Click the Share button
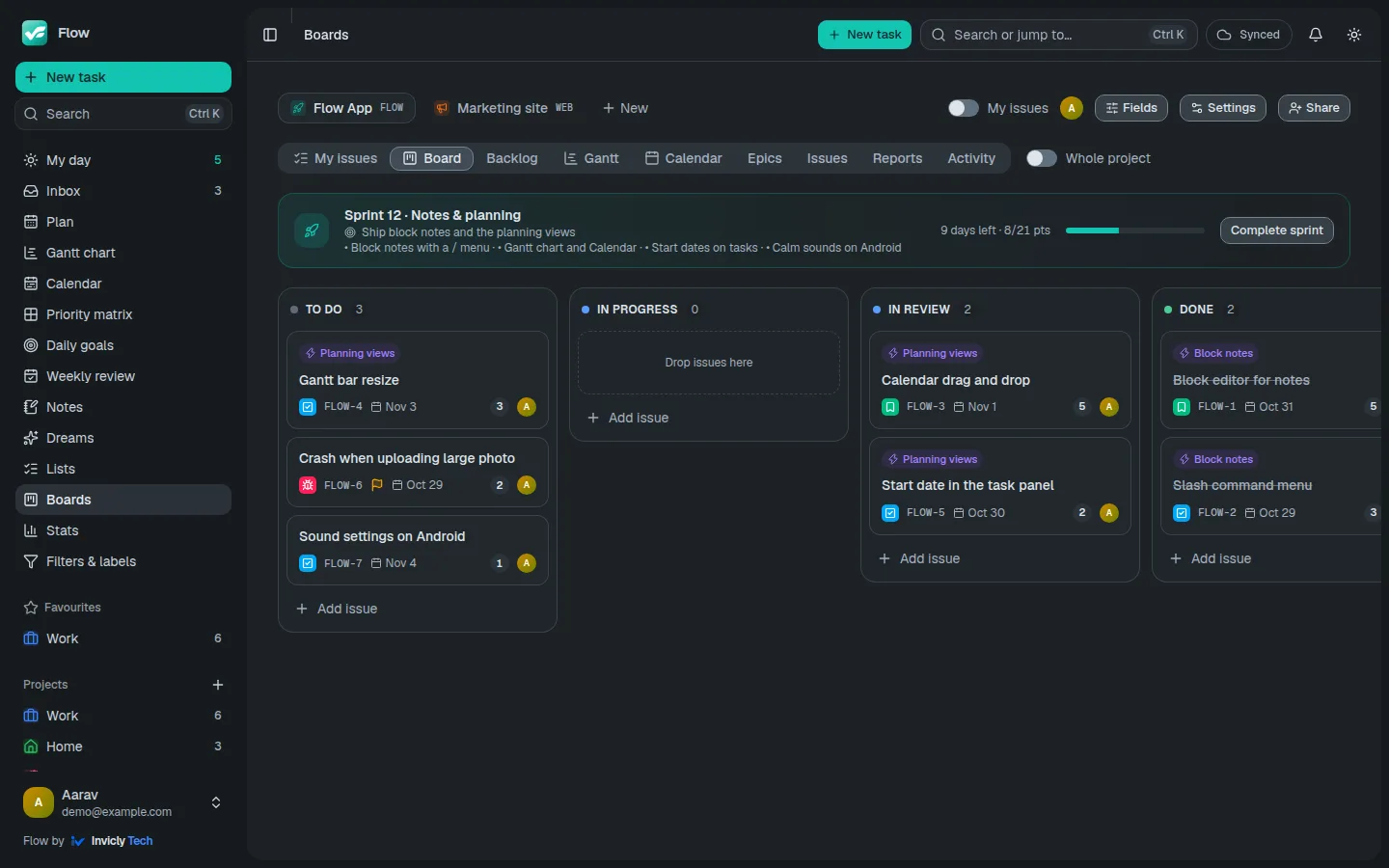This screenshot has height=868, width=1389. pyautogui.click(x=1314, y=108)
